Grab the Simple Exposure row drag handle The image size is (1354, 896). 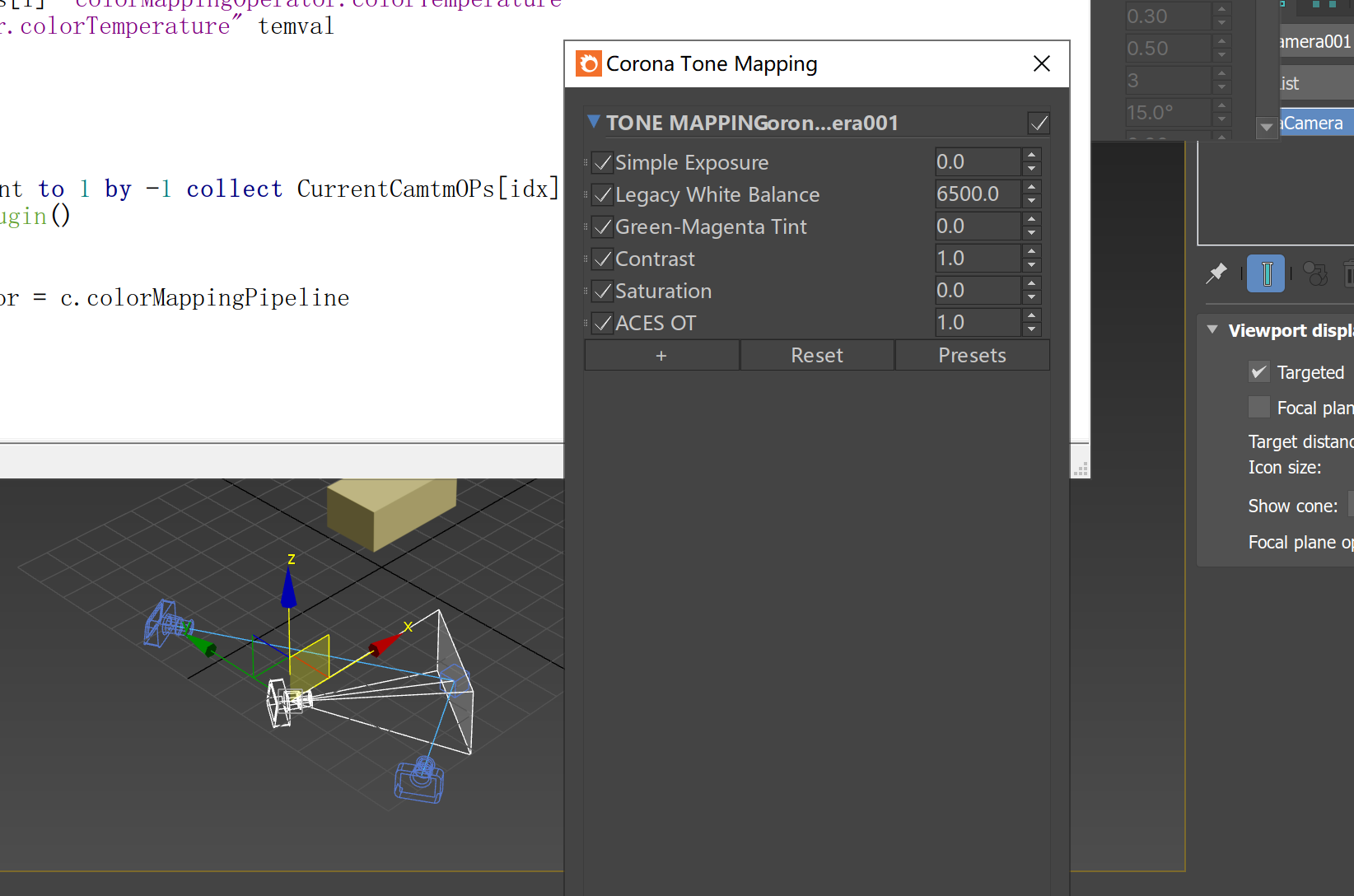click(586, 162)
